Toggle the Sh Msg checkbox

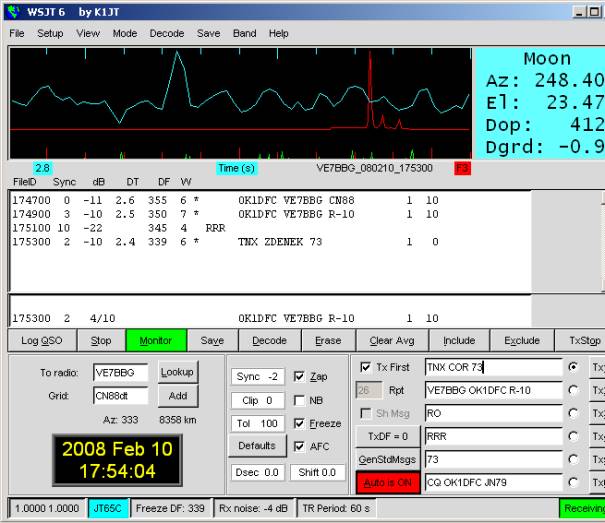tap(365, 413)
